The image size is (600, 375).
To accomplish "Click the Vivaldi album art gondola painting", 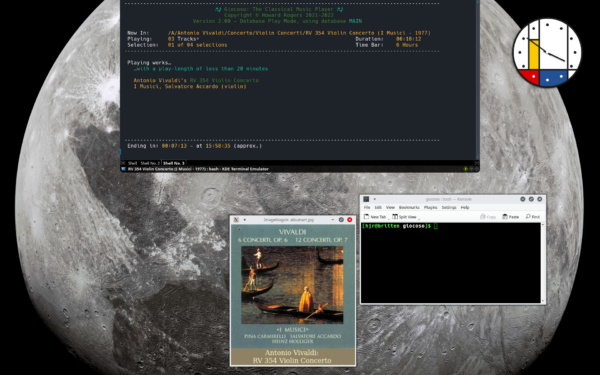I will tap(292, 285).
